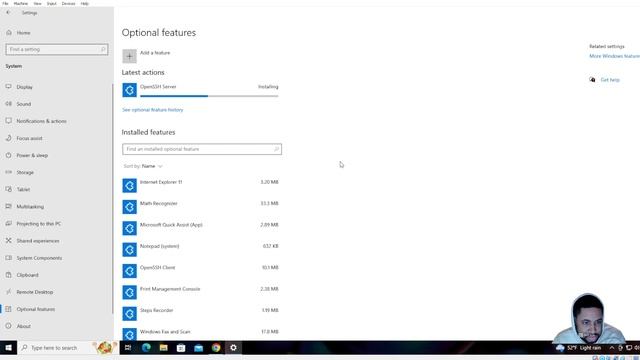Click the Add a feature plus button
The width and height of the screenshot is (640, 360).
pos(129,56)
